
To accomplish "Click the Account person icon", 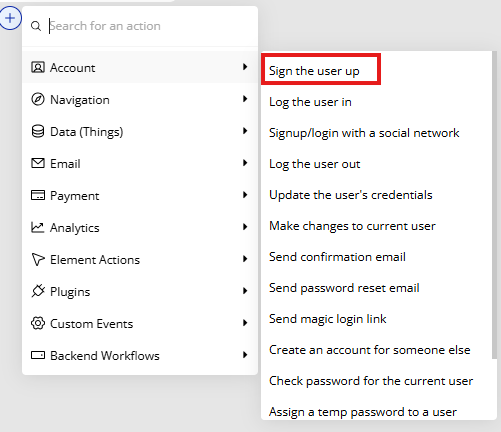I will point(38,67).
